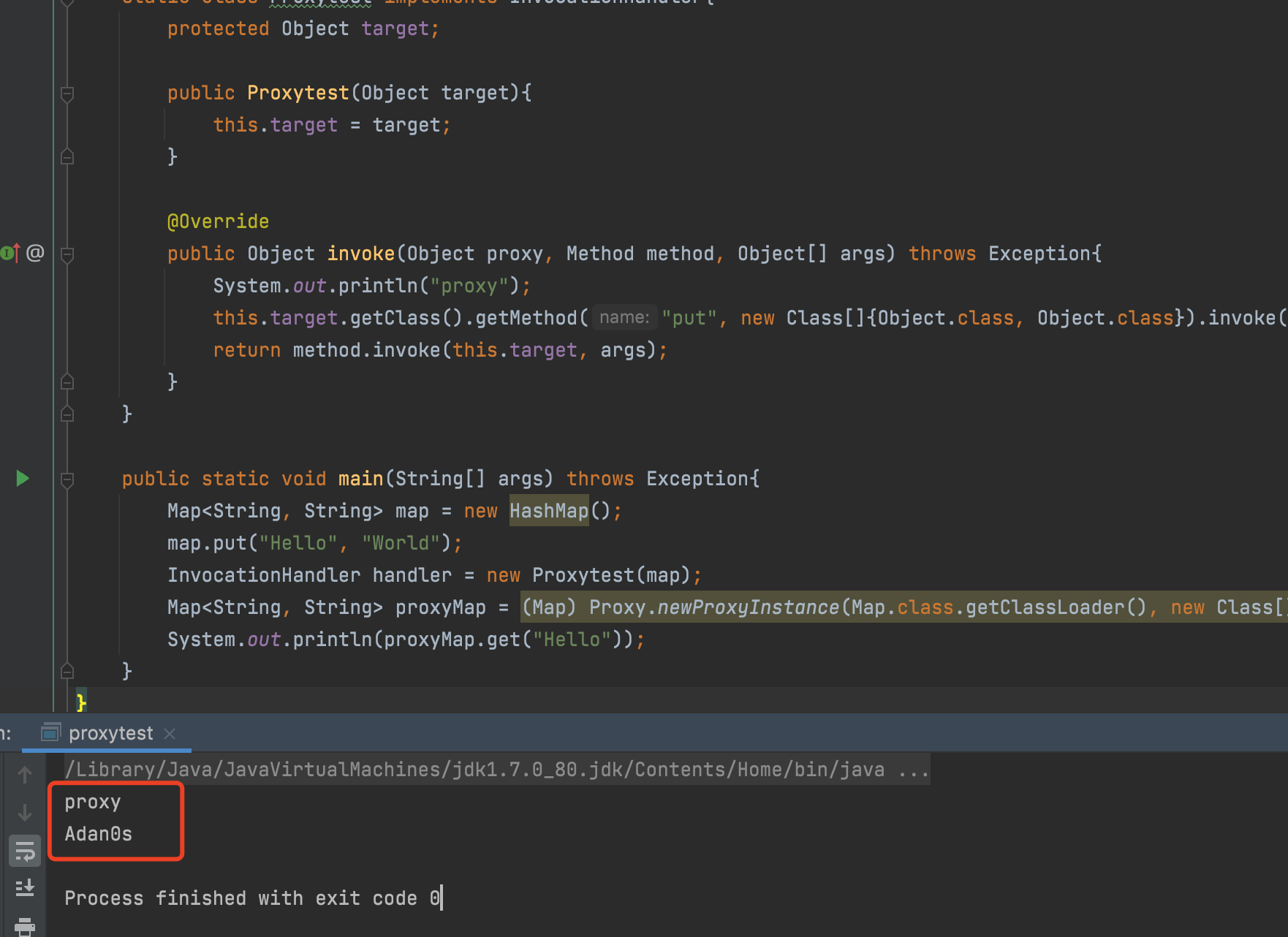
Task: Select the proxytest run tab
Action: [110, 733]
